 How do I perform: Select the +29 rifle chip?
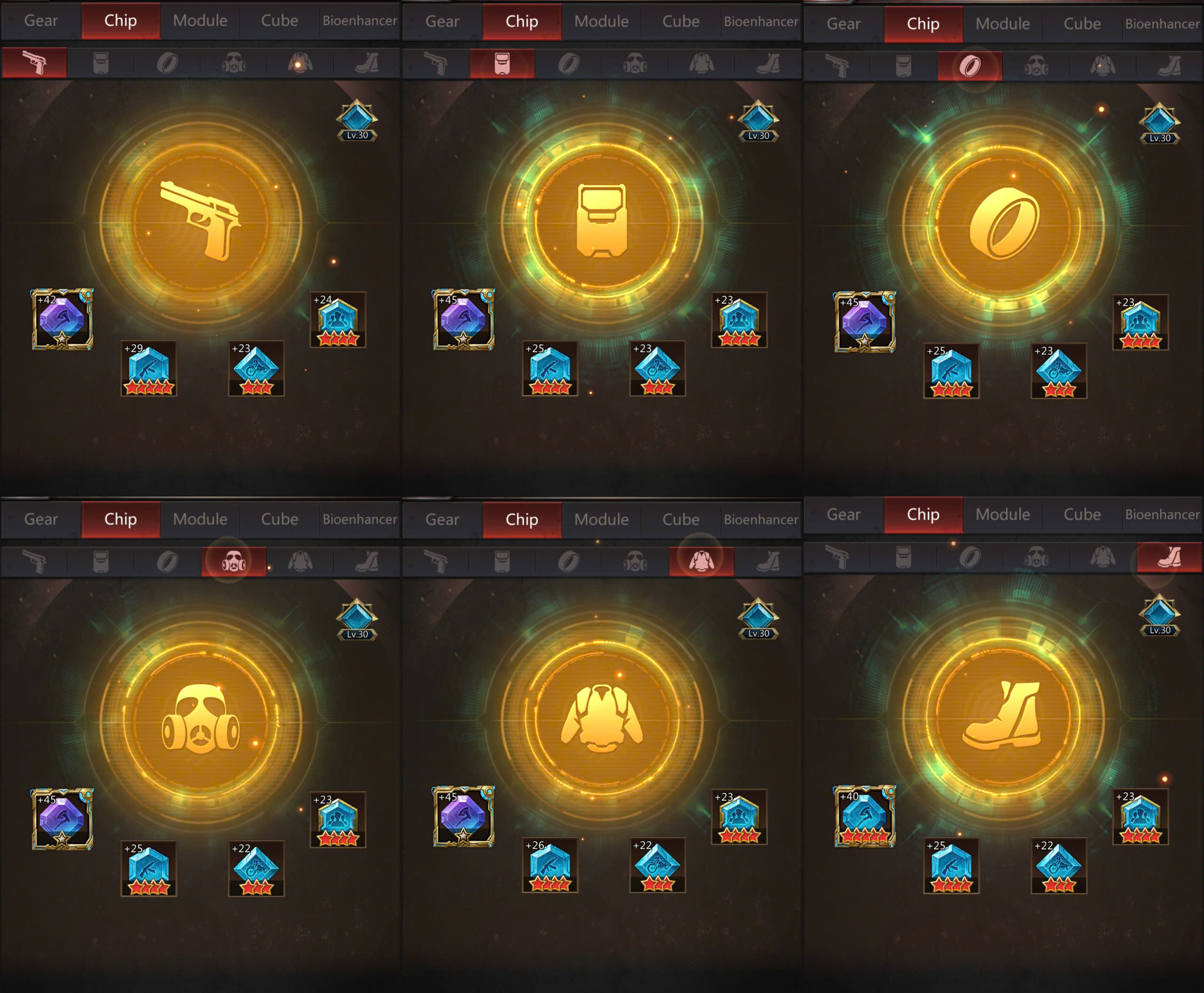pos(149,369)
